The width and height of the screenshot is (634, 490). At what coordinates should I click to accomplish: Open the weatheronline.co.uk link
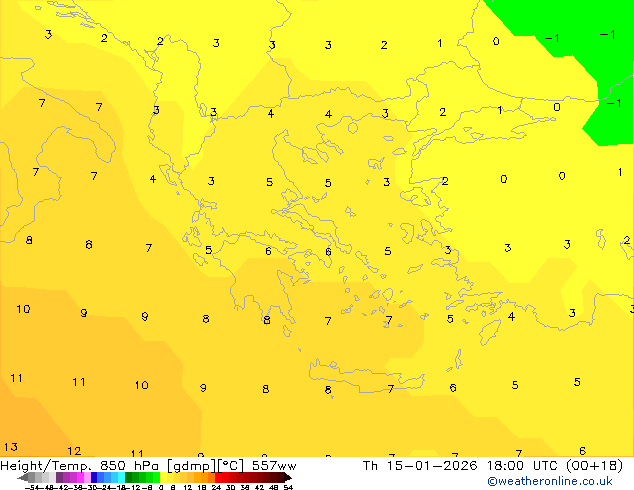pyautogui.click(x=550, y=481)
